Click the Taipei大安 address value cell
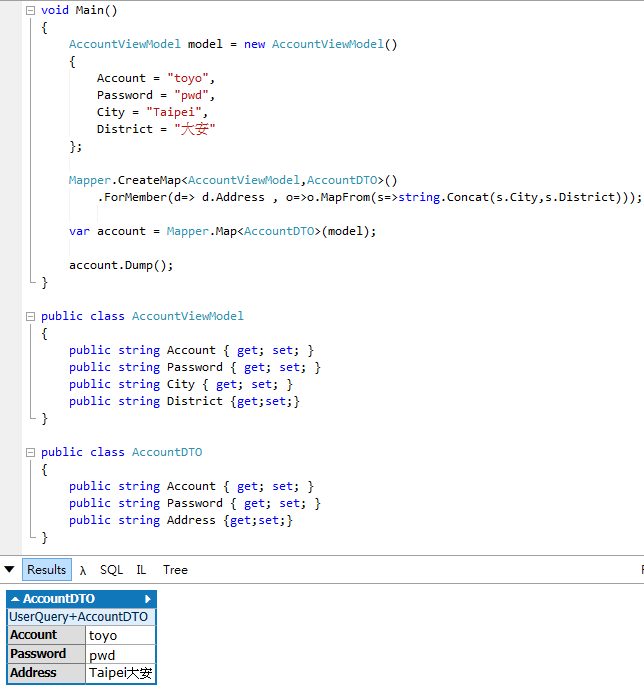The height and width of the screenshot is (687, 644). [x=120, y=673]
